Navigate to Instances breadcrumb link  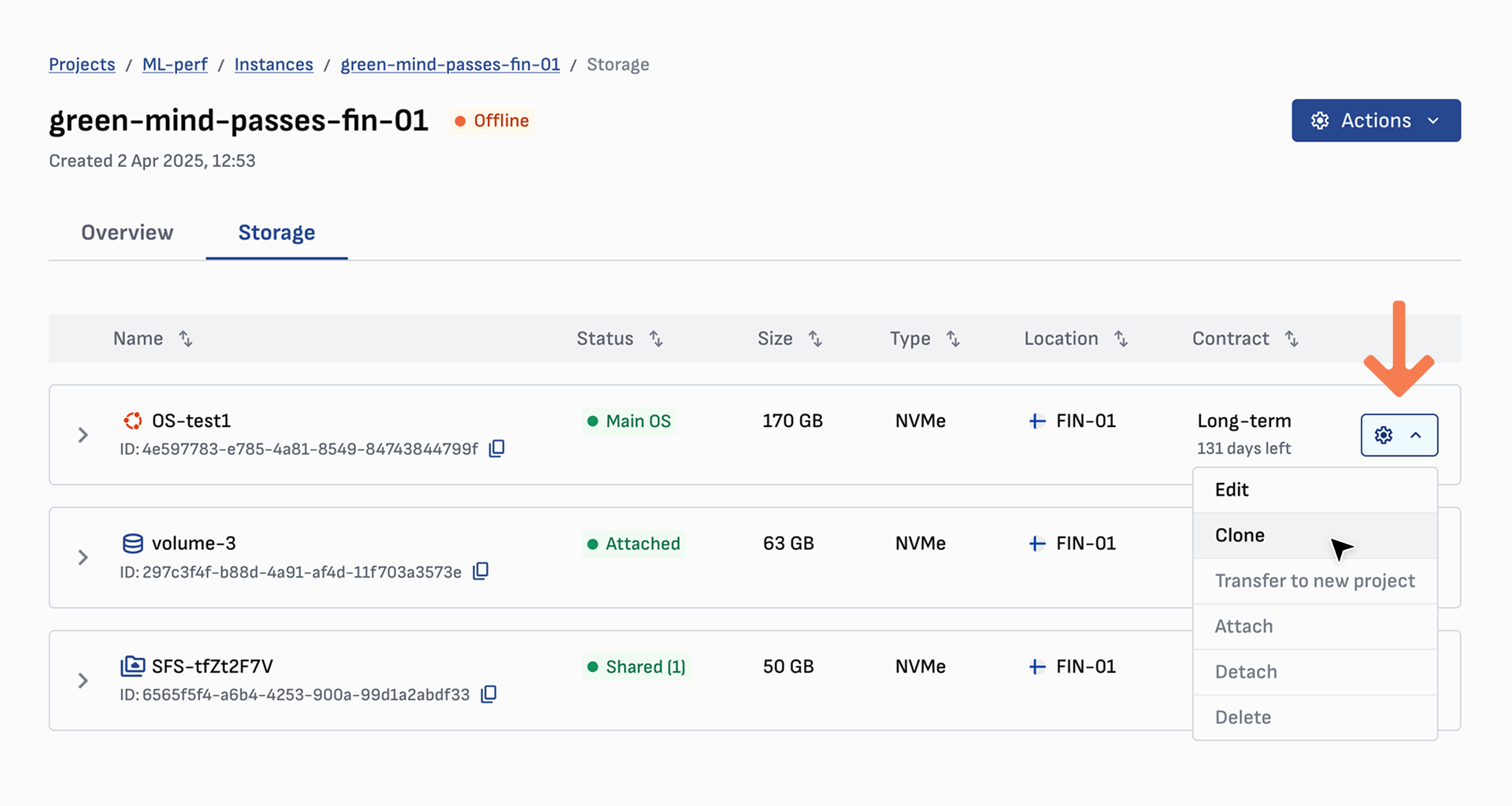tap(273, 65)
